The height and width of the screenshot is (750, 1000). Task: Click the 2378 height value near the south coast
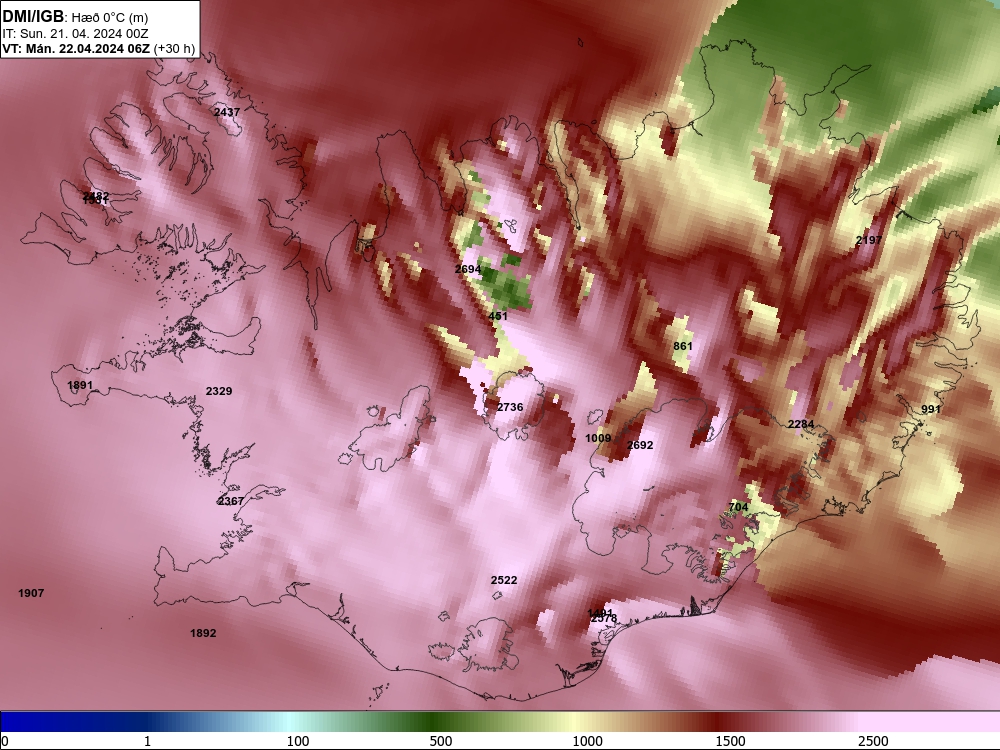click(604, 619)
